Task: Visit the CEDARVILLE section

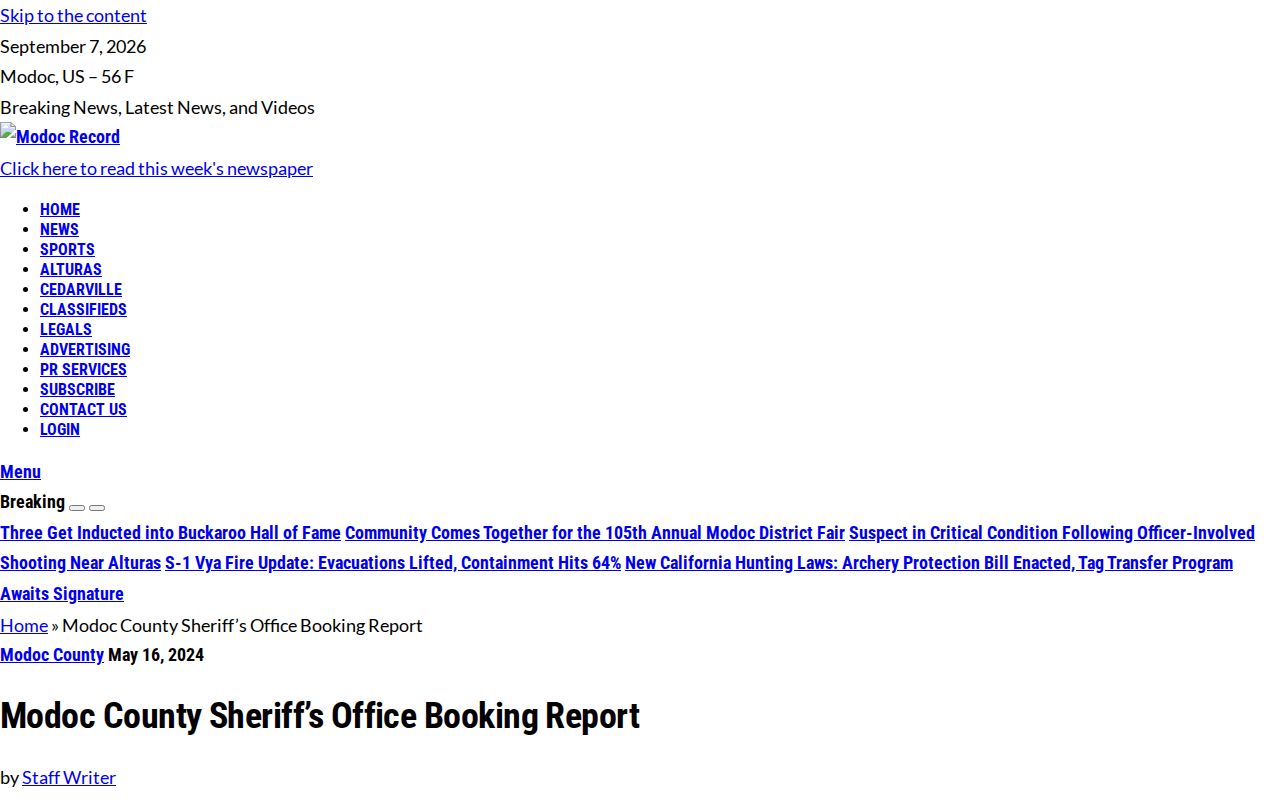Action: coord(81,289)
